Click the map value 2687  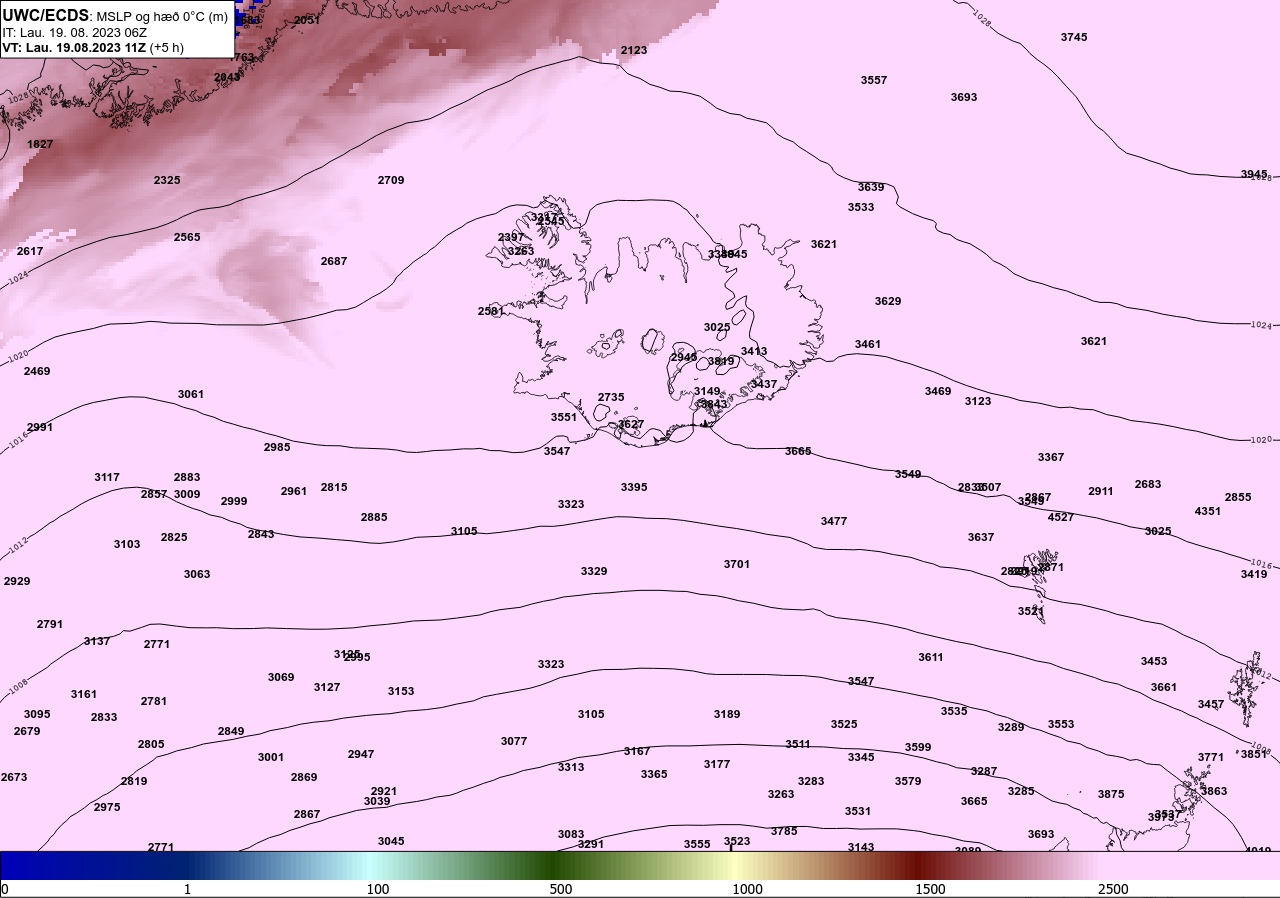[x=334, y=261]
